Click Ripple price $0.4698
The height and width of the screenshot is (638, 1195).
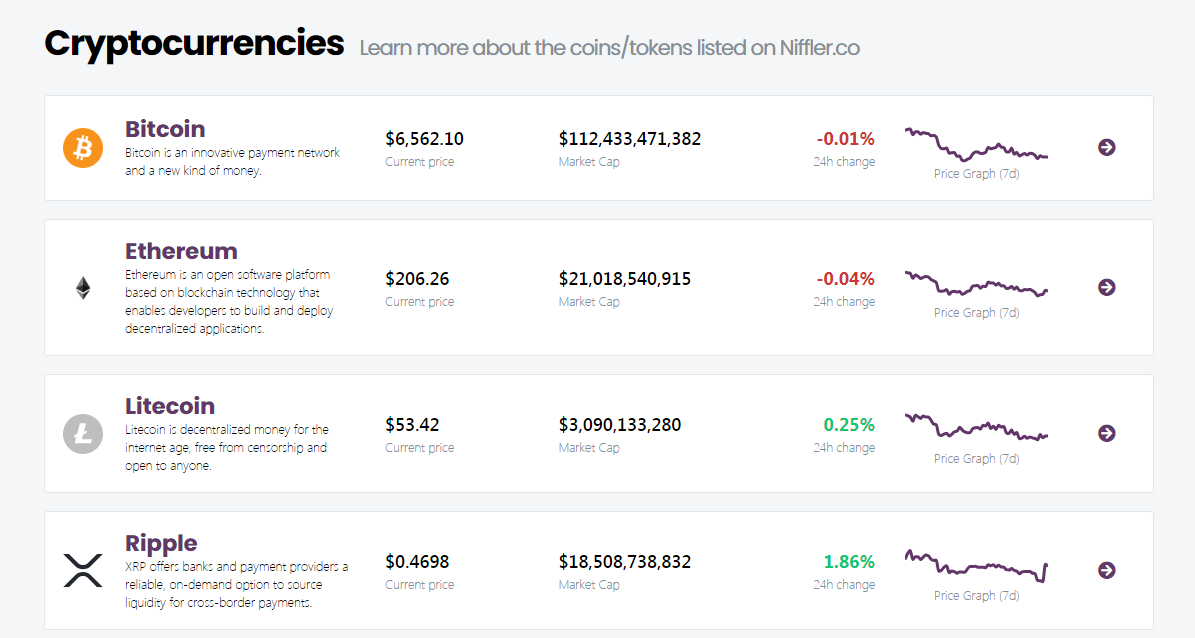point(417,562)
